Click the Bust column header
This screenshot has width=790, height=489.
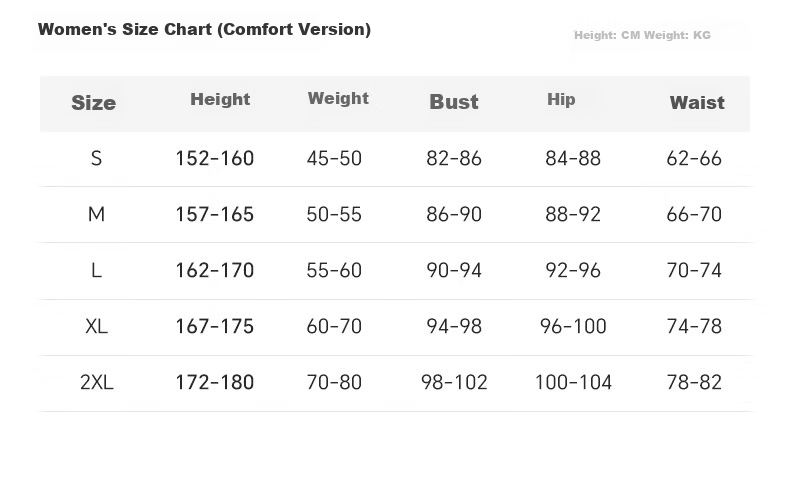click(x=453, y=102)
